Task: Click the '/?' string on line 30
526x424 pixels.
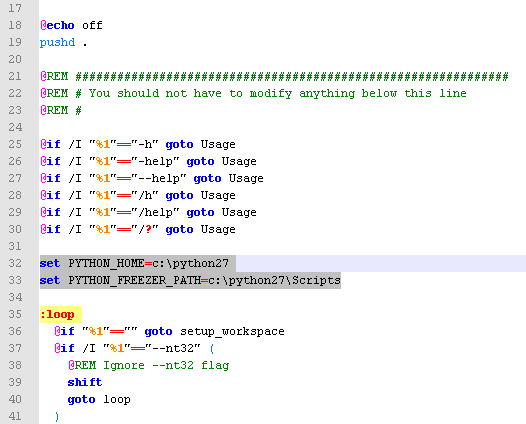Action: 145,229
